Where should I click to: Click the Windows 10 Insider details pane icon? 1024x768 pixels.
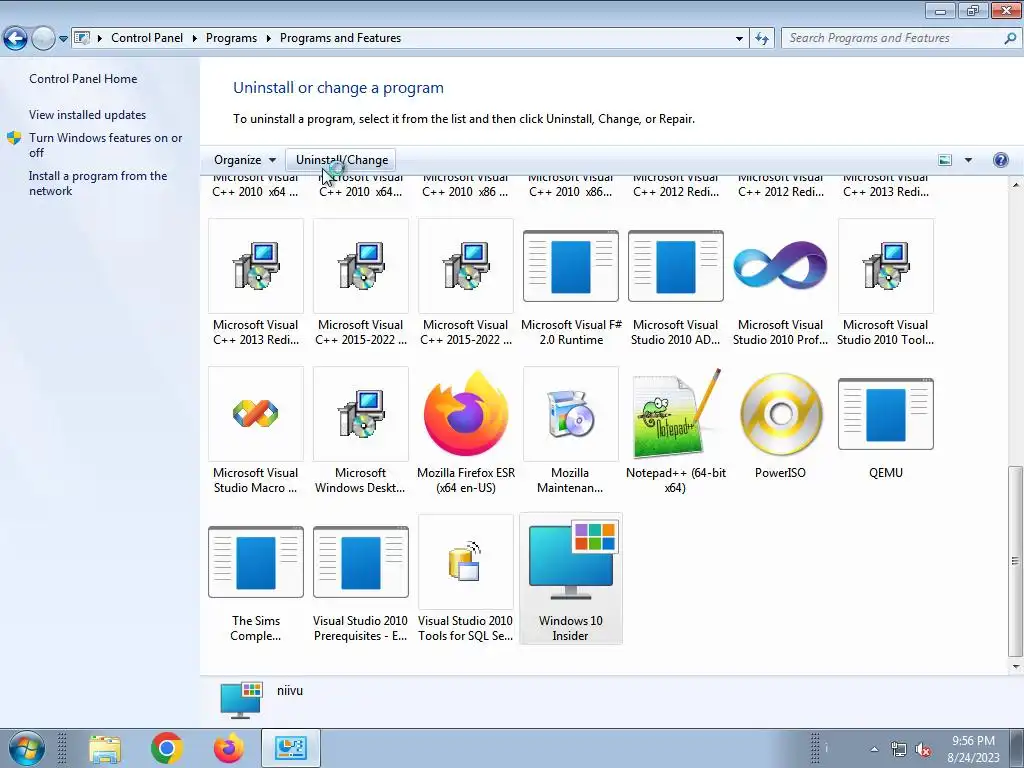(x=242, y=699)
